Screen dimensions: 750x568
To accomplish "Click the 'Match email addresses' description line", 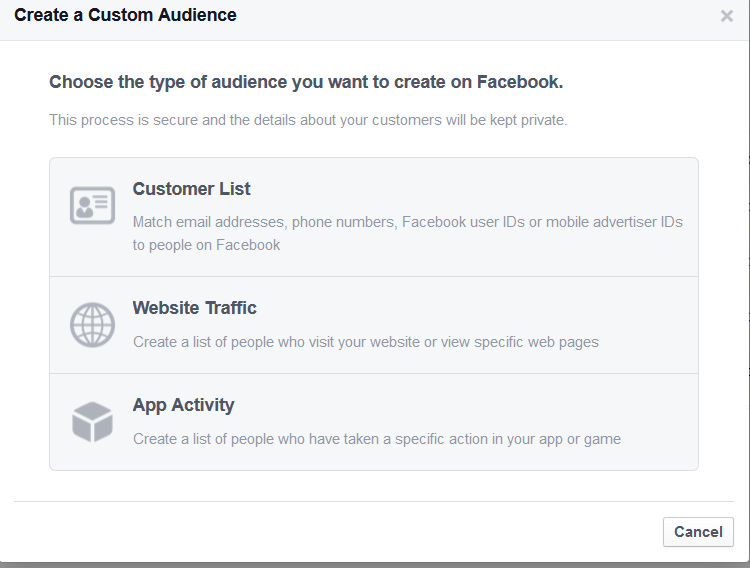I will click(x=408, y=222).
